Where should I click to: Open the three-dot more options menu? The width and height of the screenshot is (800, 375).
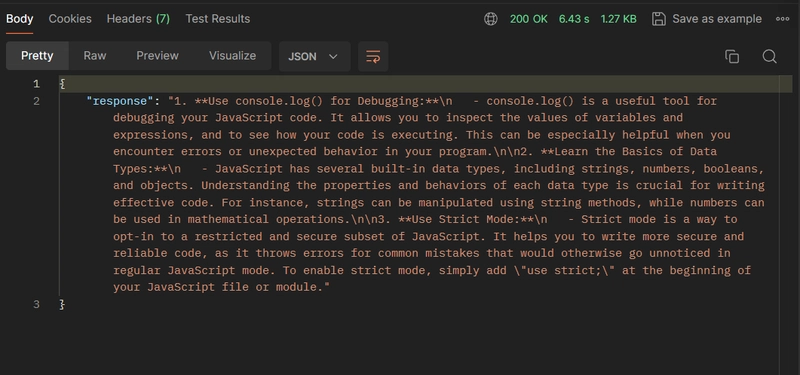tap(783, 19)
